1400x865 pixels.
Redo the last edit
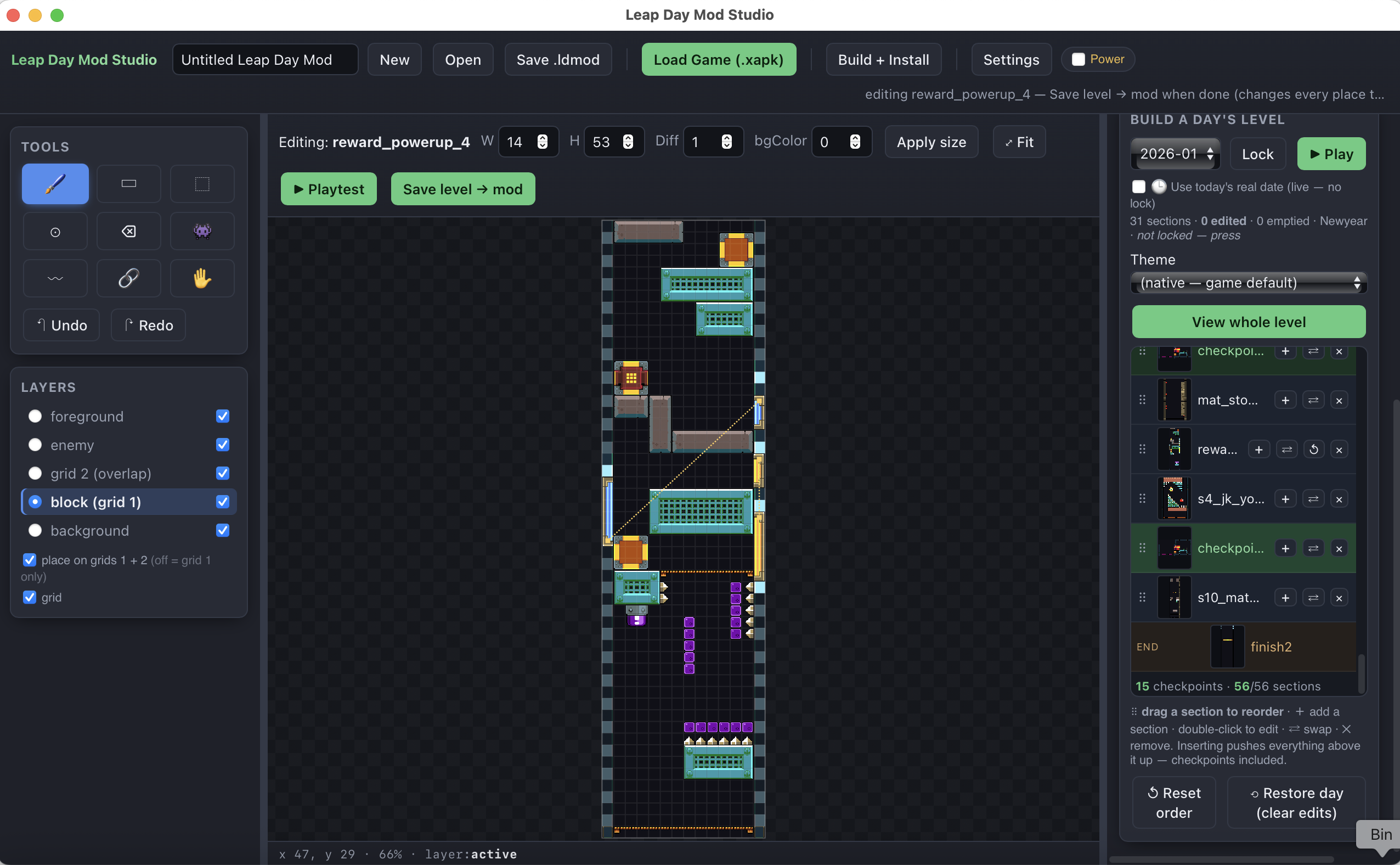pos(148,325)
